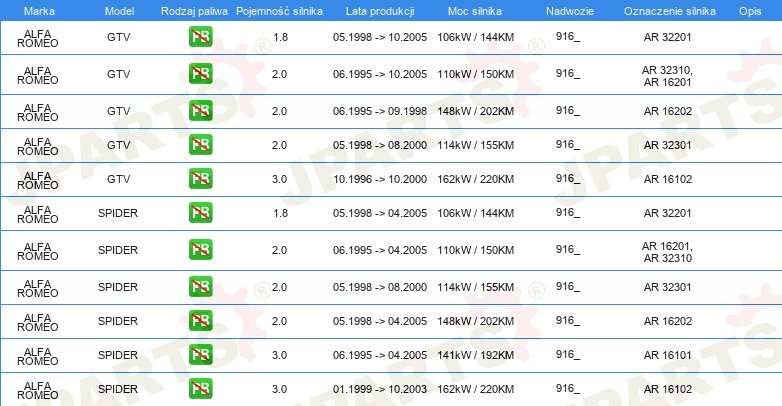Click ALFA ROMEO in GTV 1.8 row
This screenshot has width=782, height=406.
(x=38, y=38)
